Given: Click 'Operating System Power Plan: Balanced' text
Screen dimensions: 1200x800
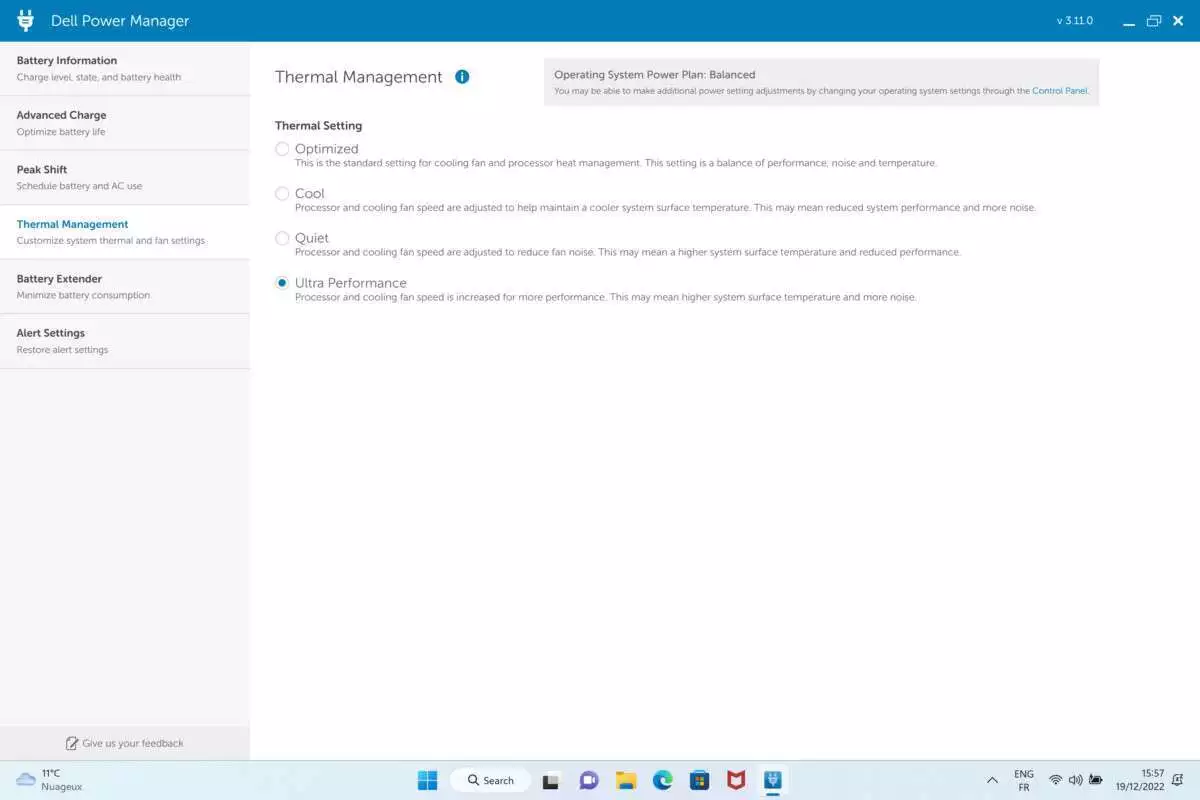Looking at the screenshot, I should (x=655, y=74).
